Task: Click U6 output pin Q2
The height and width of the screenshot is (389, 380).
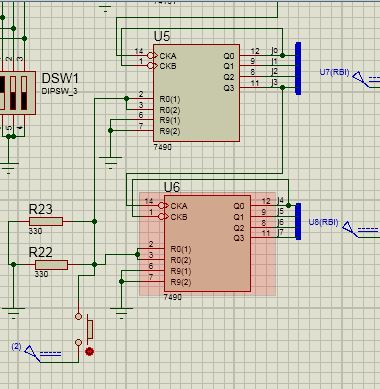Action: (x=261, y=228)
